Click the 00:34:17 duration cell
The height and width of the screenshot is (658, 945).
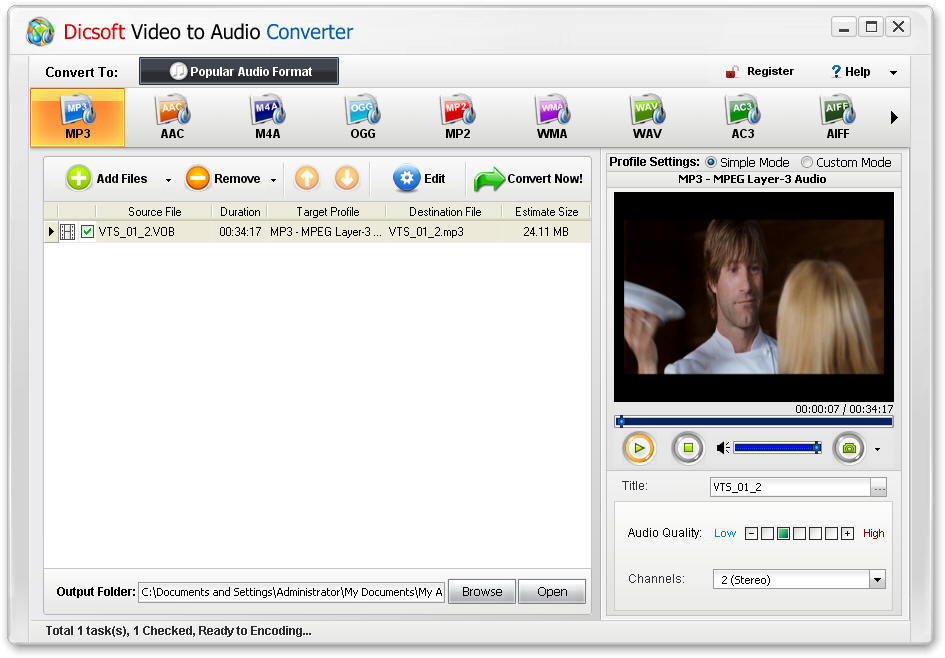(x=240, y=231)
